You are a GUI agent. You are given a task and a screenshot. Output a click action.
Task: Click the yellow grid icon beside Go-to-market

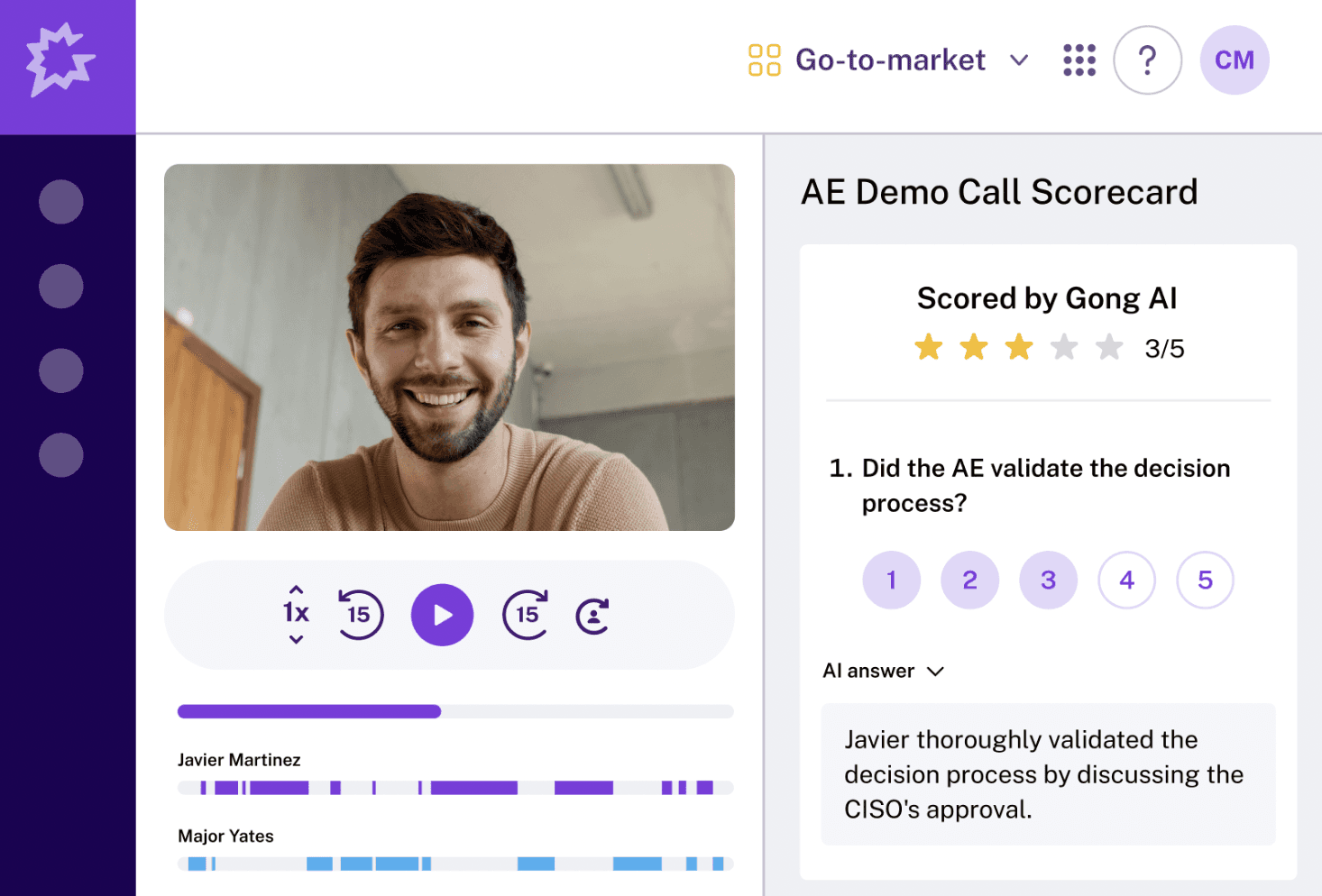pyautogui.click(x=764, y=59)
